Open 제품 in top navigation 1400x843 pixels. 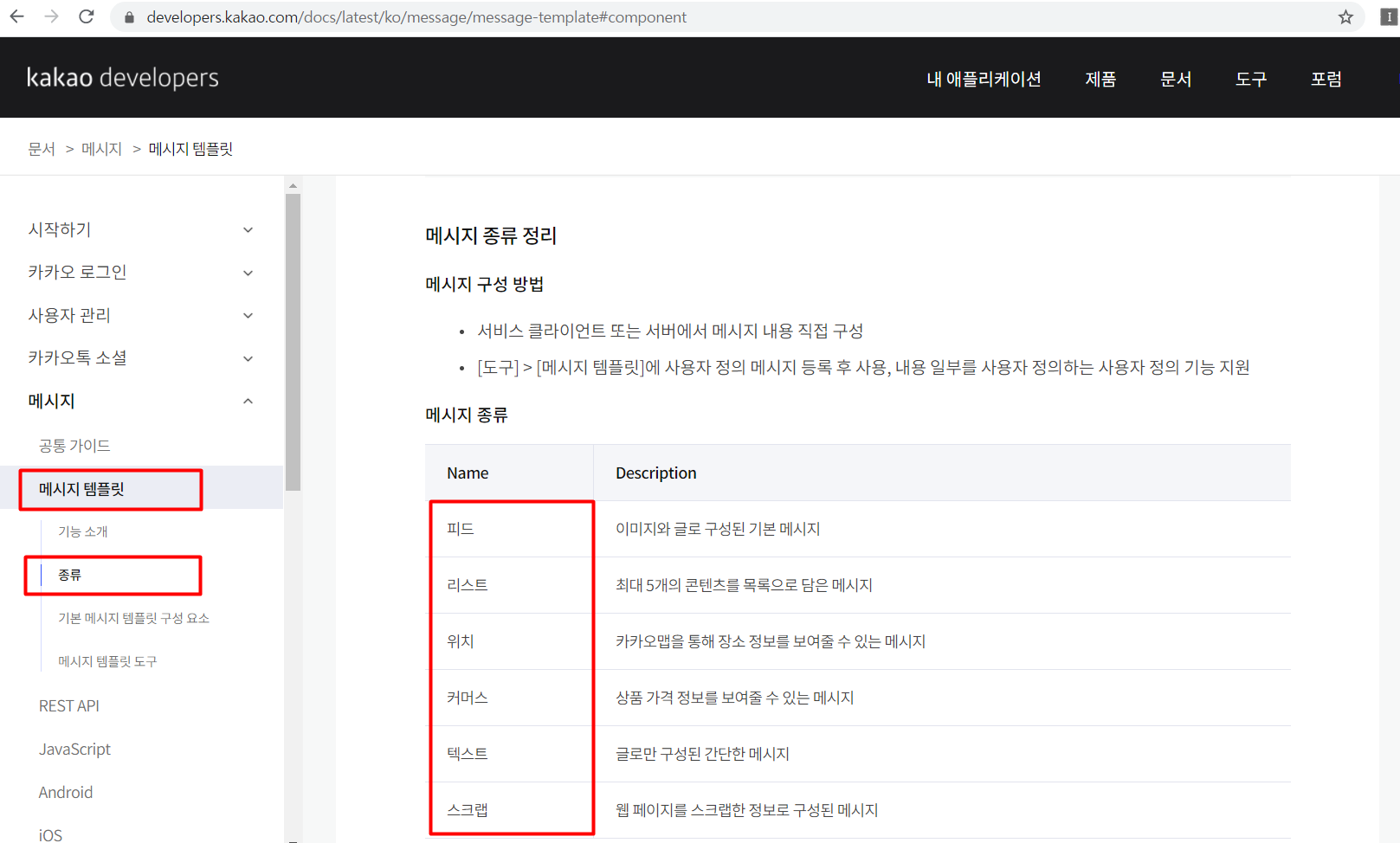point(1100,79)
